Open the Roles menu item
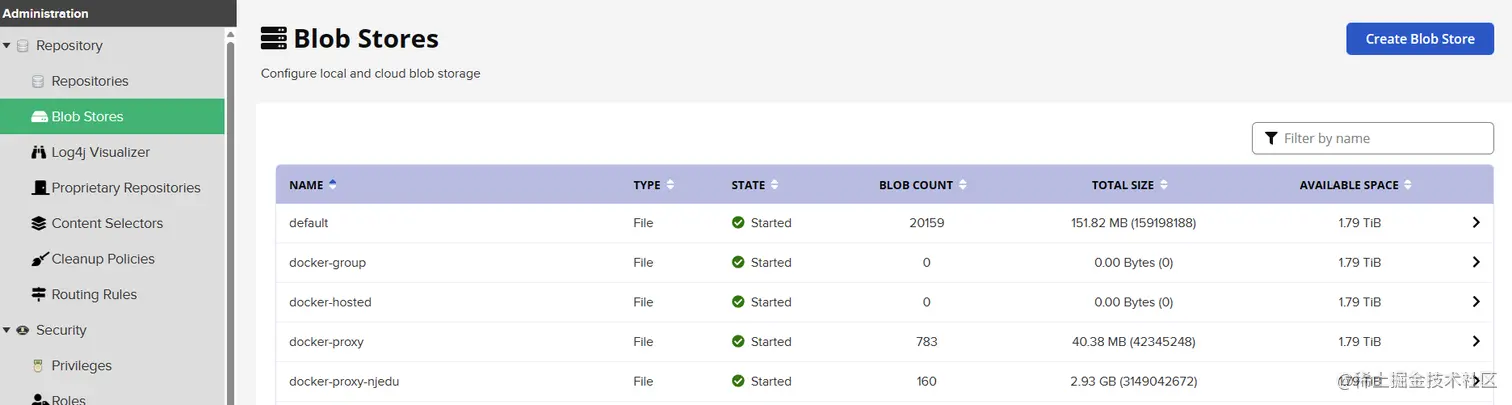 coord(68,399)
